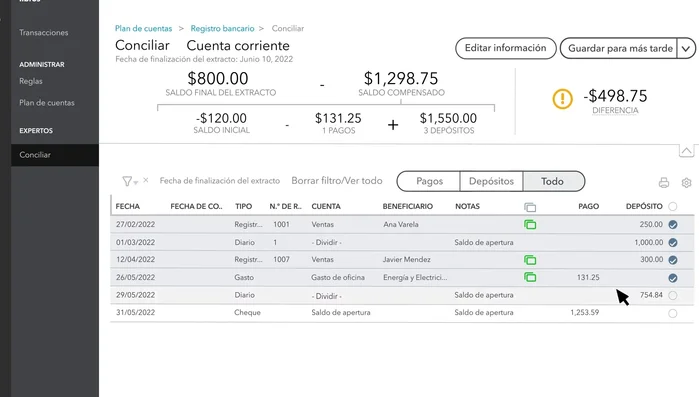Follow the Plan de cuentas breadcrumb link
This screenshot has width=699, height=397.
144,29
